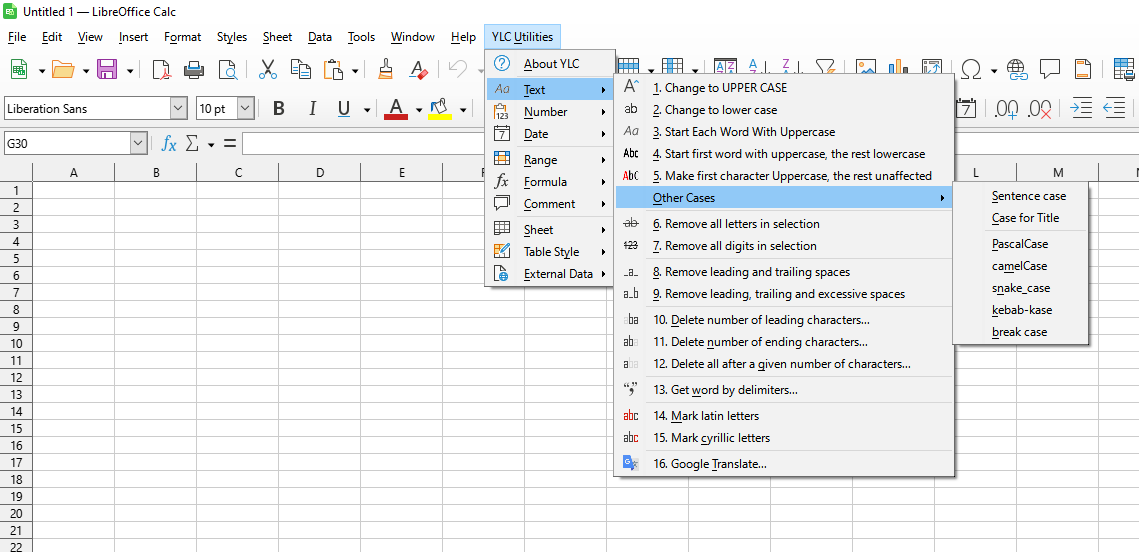
Task: Open the font name dropdown
Action: [178, 109]
